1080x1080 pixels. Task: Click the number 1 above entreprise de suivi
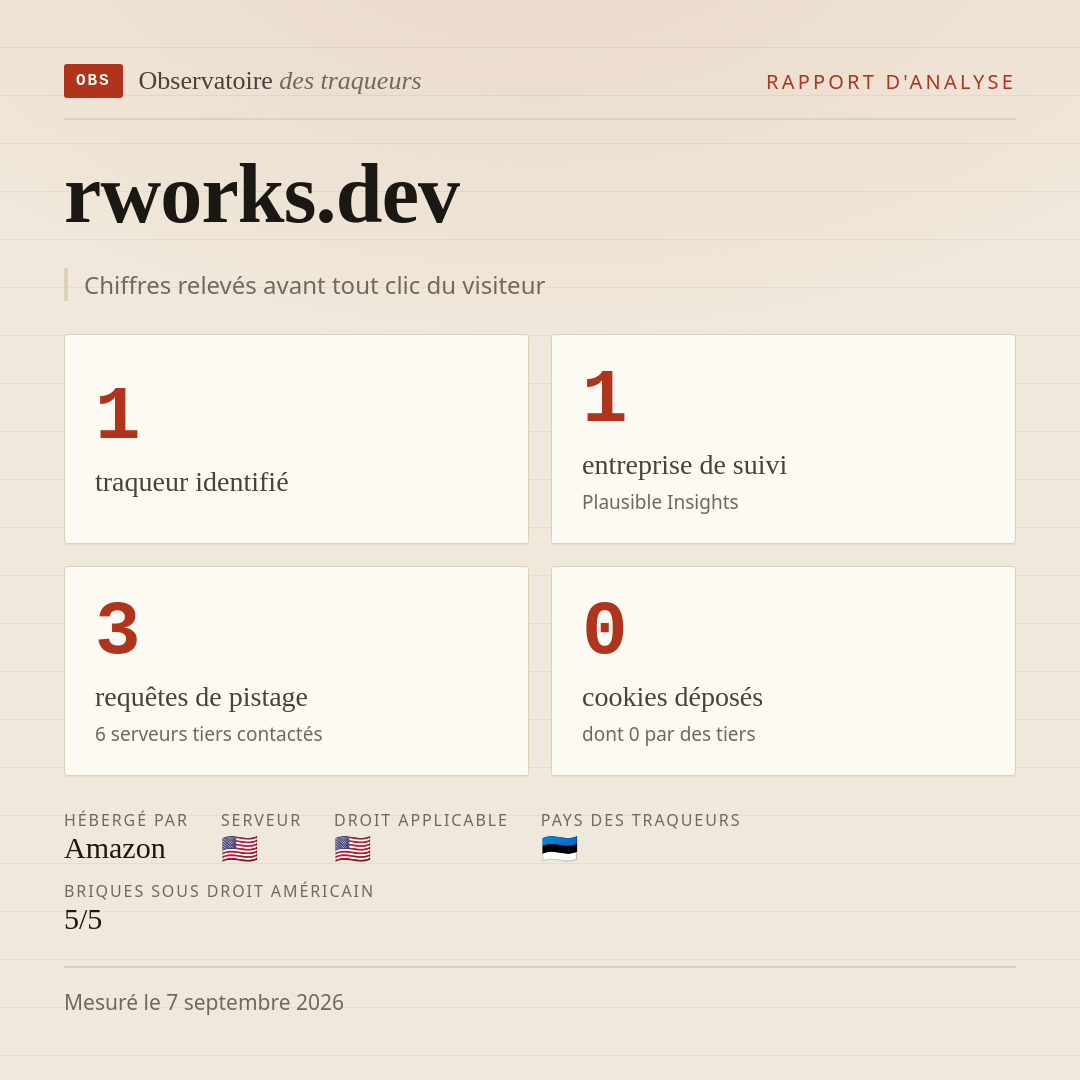coord(605,397)
